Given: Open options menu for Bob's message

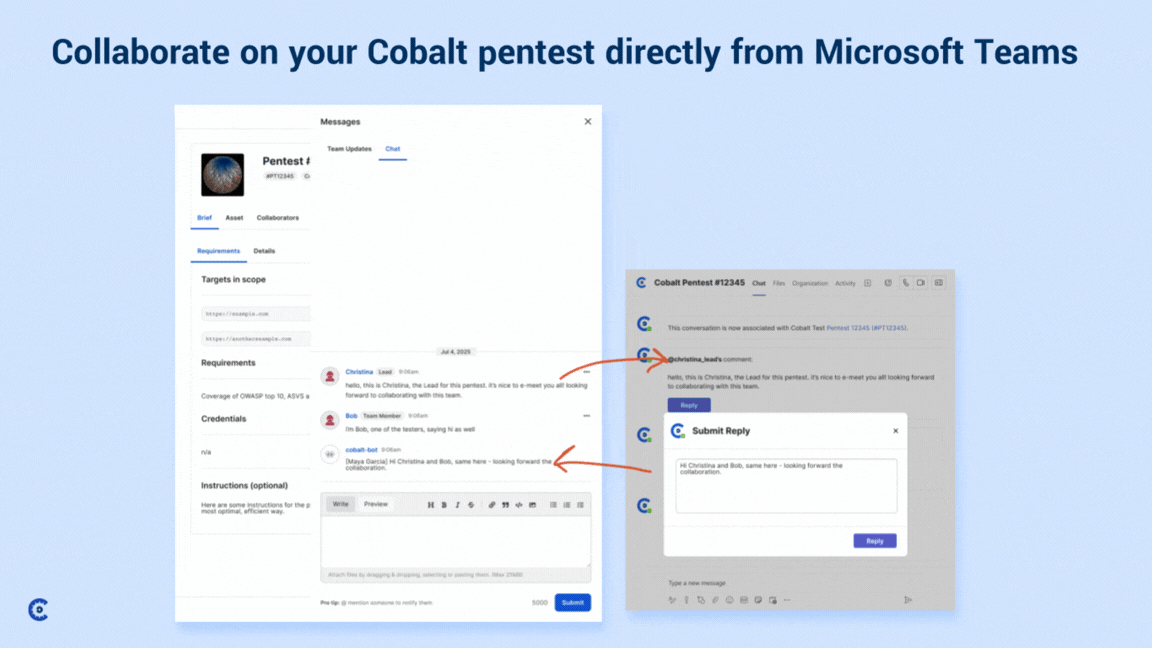Looking at the screenshot, I should coord(586,416).
